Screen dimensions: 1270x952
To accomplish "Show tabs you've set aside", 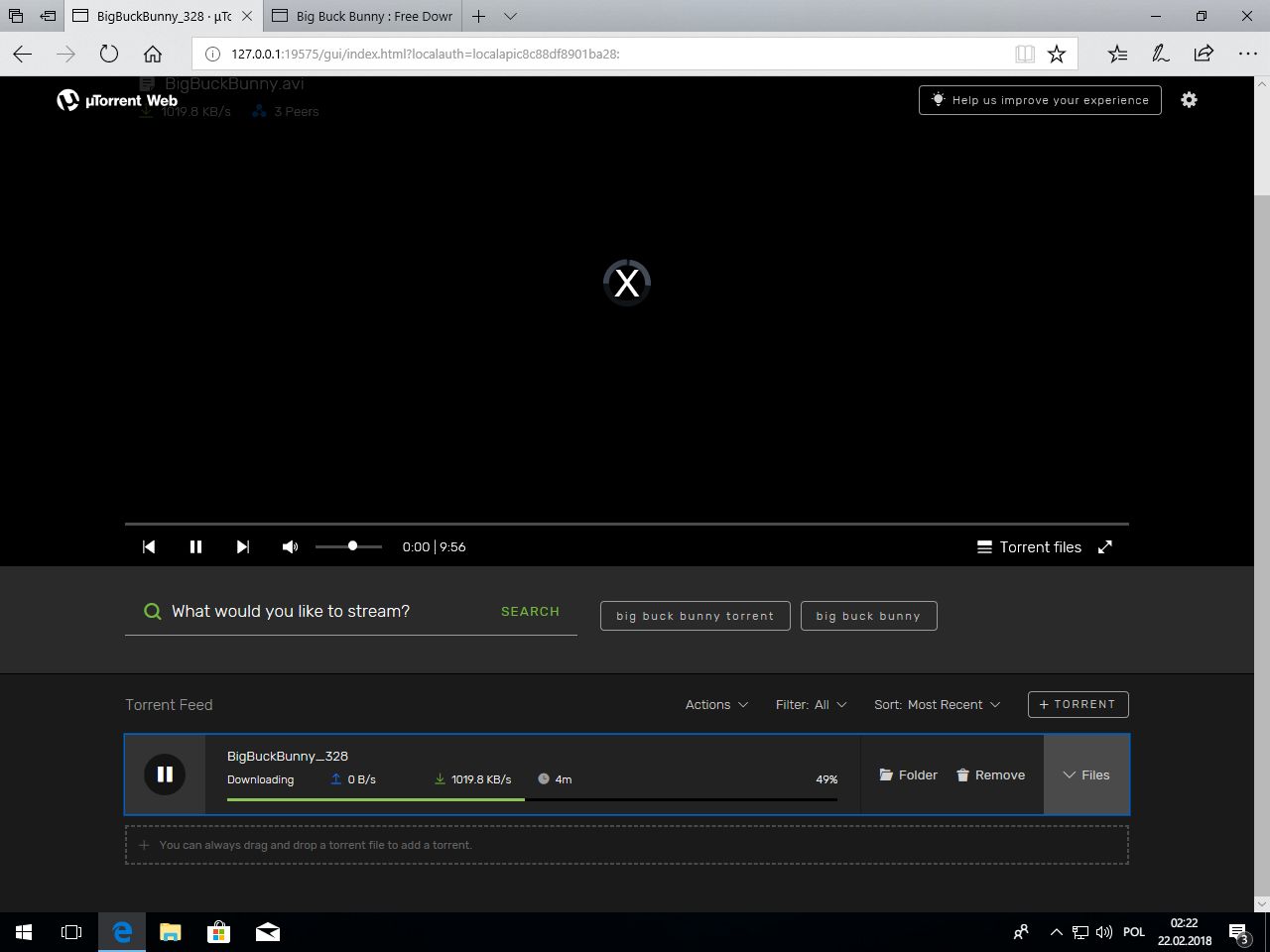I will point(16,16).
